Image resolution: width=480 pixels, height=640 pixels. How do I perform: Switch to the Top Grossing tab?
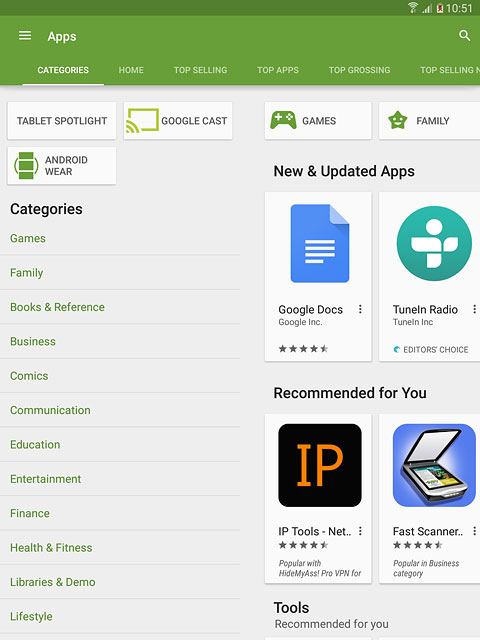click(359, 70)
